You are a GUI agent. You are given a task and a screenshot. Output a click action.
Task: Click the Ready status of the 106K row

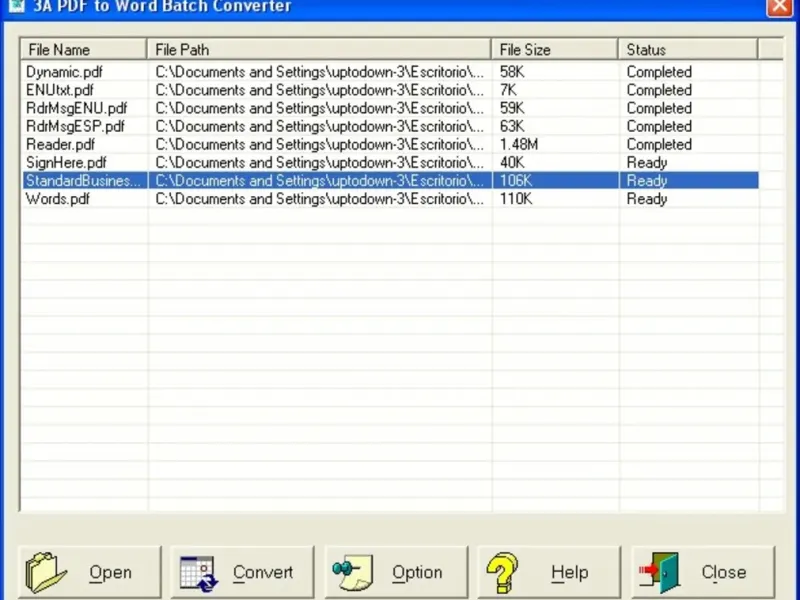click(647, 181)
